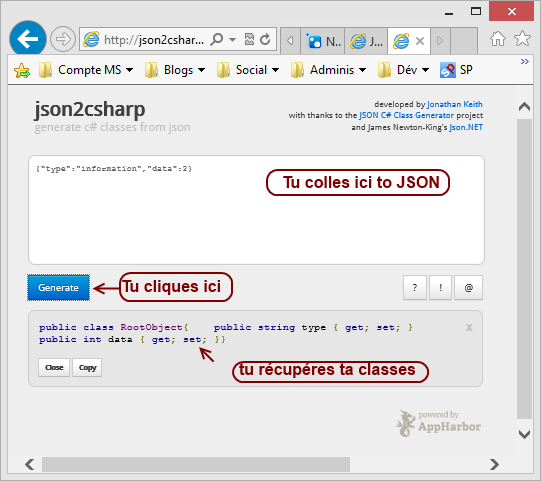Click the horizontal scrollbar thumb
This screenshot has width=541, height=481.
[x=196, y=464]
